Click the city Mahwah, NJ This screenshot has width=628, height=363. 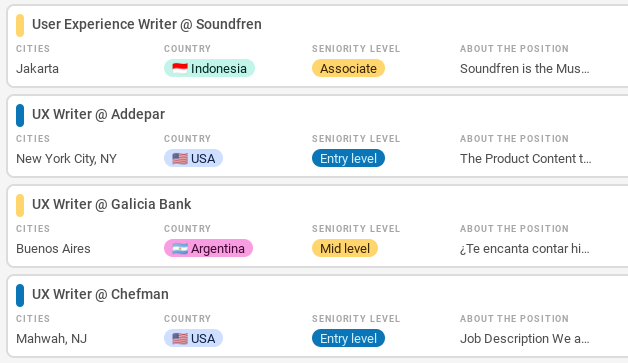click(x=51, y=339)
